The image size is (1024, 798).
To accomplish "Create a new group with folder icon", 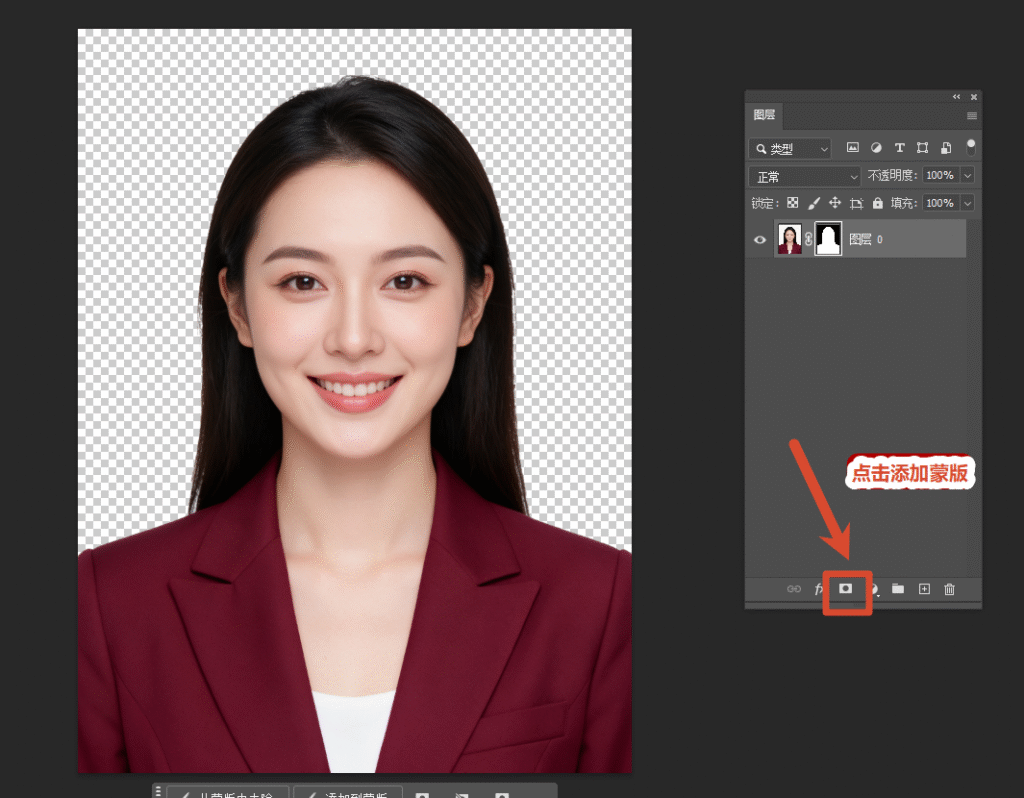I will point(899,589).
